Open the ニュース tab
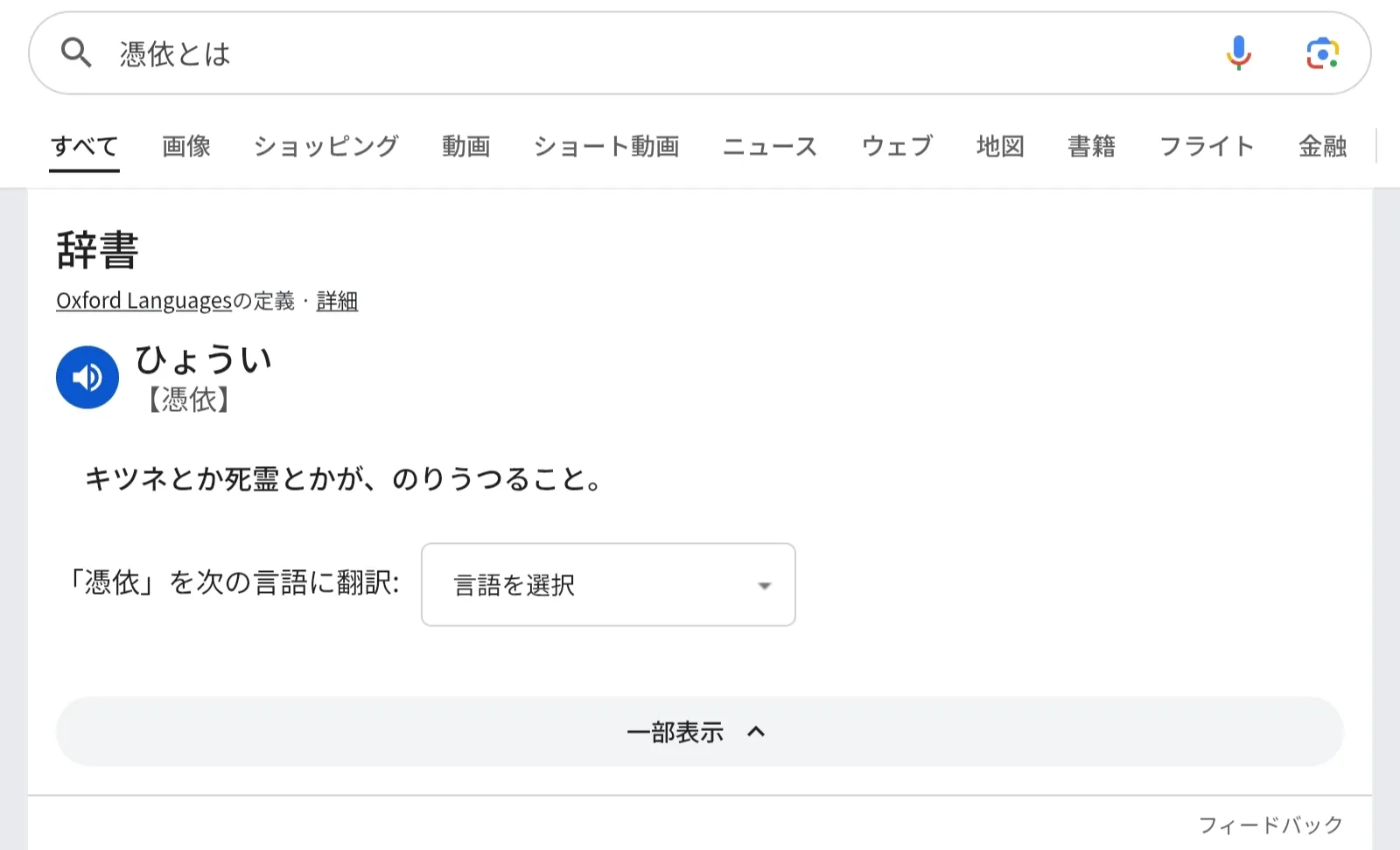This screenshot has width=1400, height=850. 770,146
